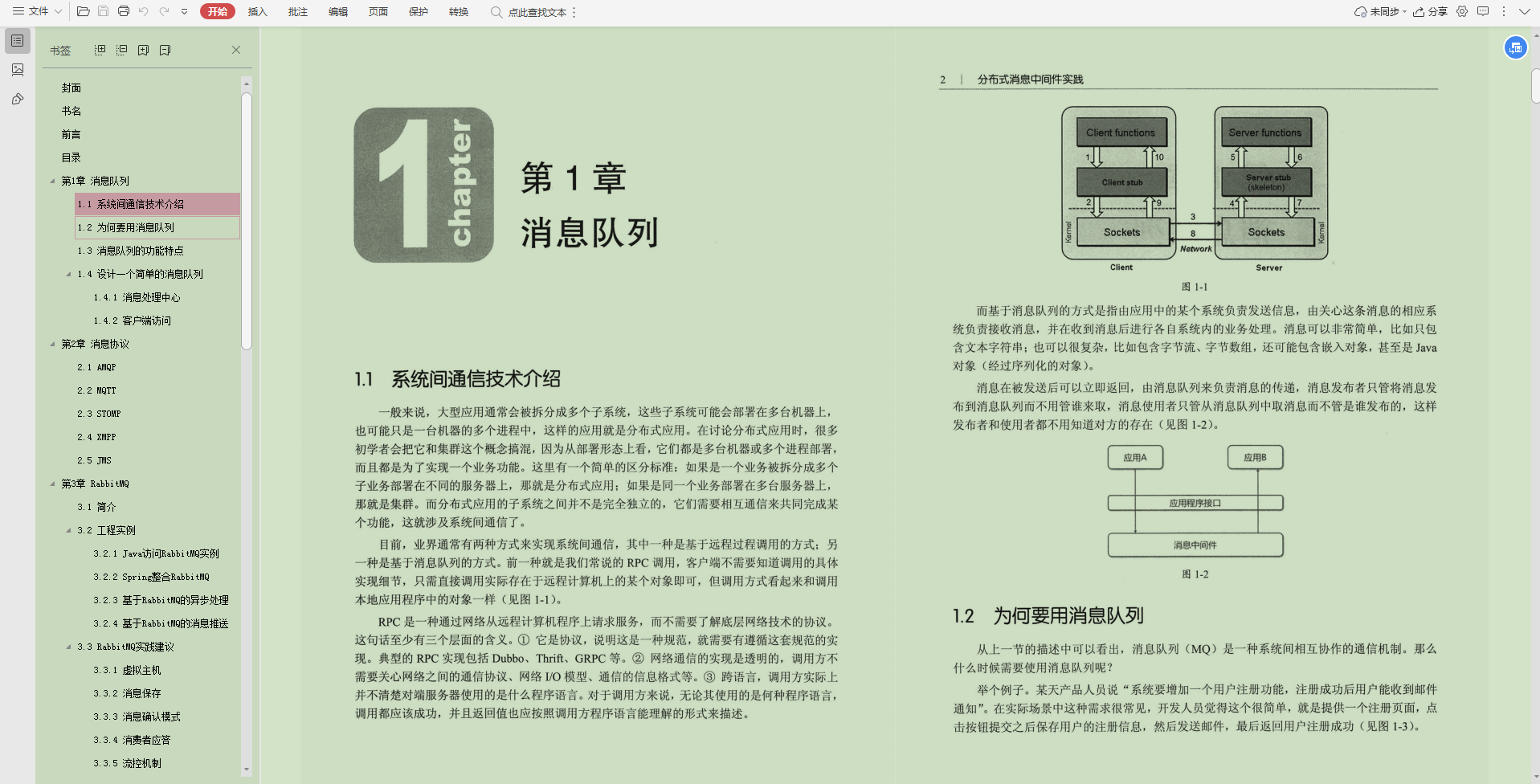Select bookmark 3.3.3 消息确认模式
This screenshot has height=784, width=1540.
137,717
